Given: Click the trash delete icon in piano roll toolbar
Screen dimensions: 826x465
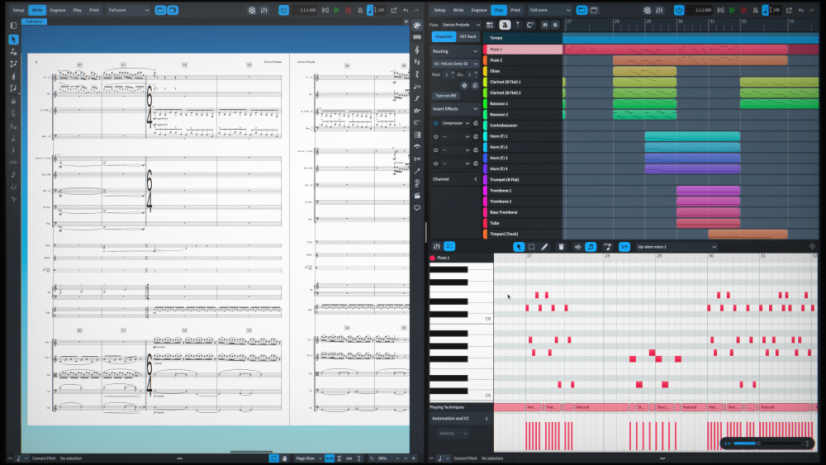Looking at the screenshot, I should [561, 246].
